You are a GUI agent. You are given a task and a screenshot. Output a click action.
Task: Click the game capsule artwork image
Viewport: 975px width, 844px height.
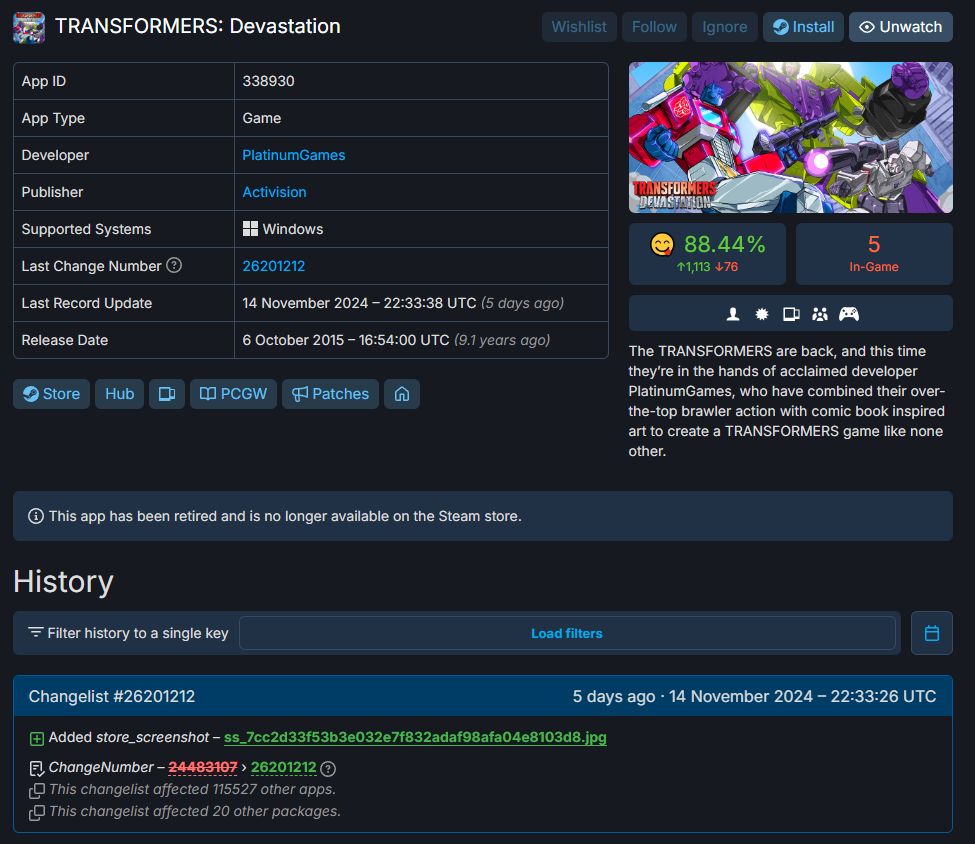790,137
